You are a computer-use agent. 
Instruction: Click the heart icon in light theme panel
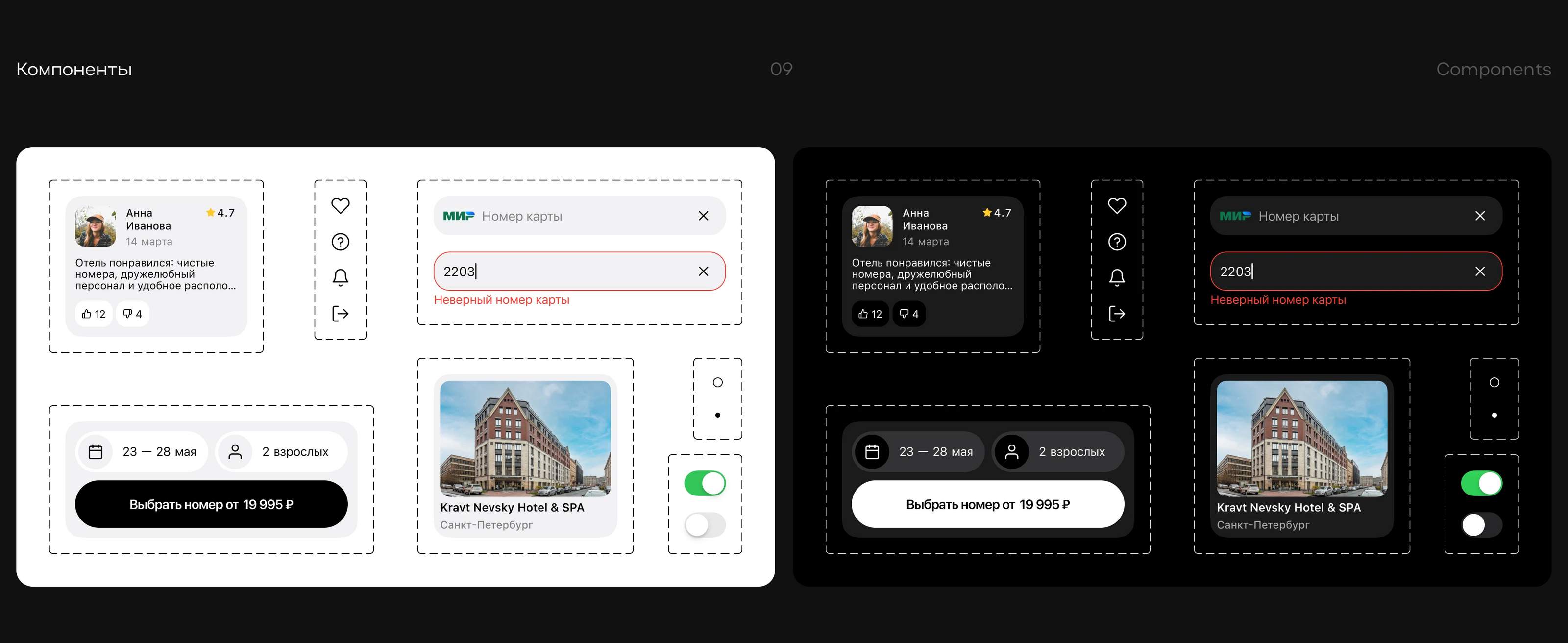point(340,206)
